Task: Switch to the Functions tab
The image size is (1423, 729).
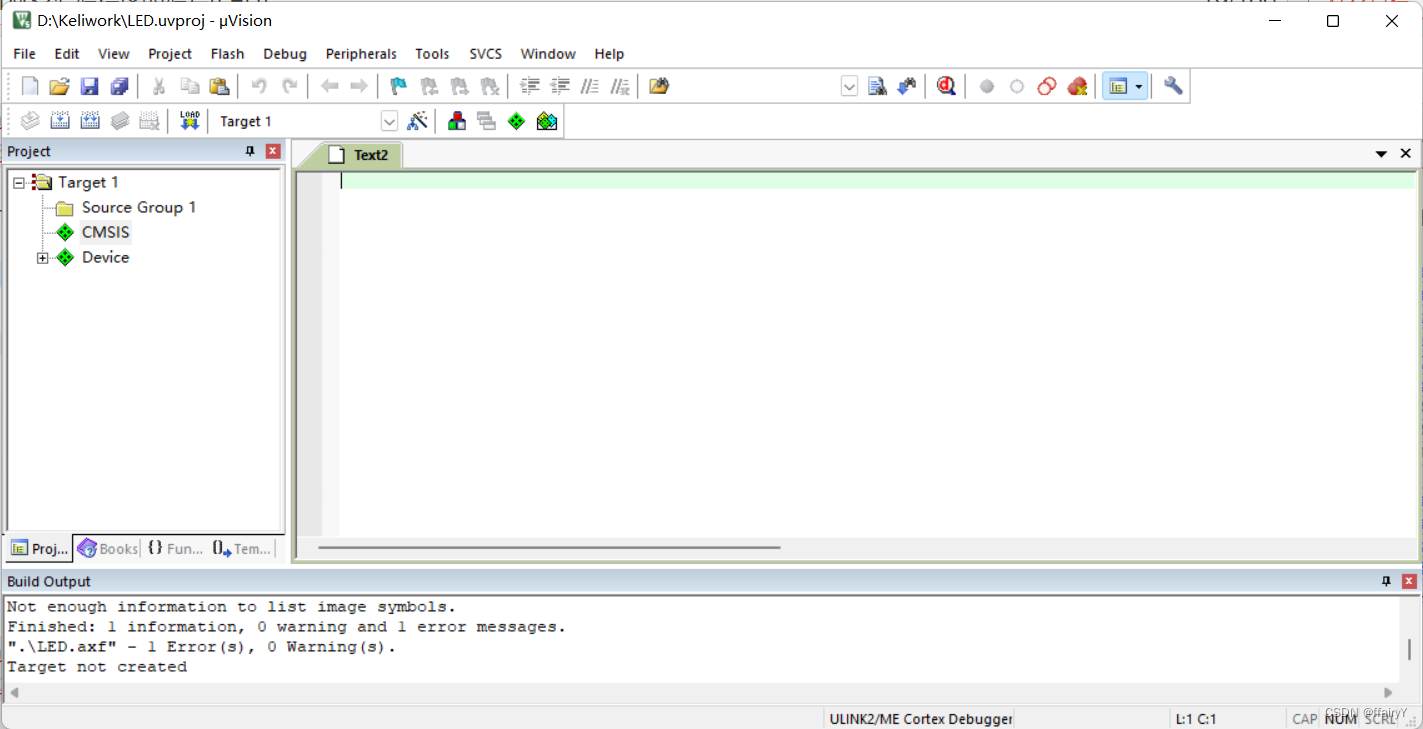Action: [175, 548]
